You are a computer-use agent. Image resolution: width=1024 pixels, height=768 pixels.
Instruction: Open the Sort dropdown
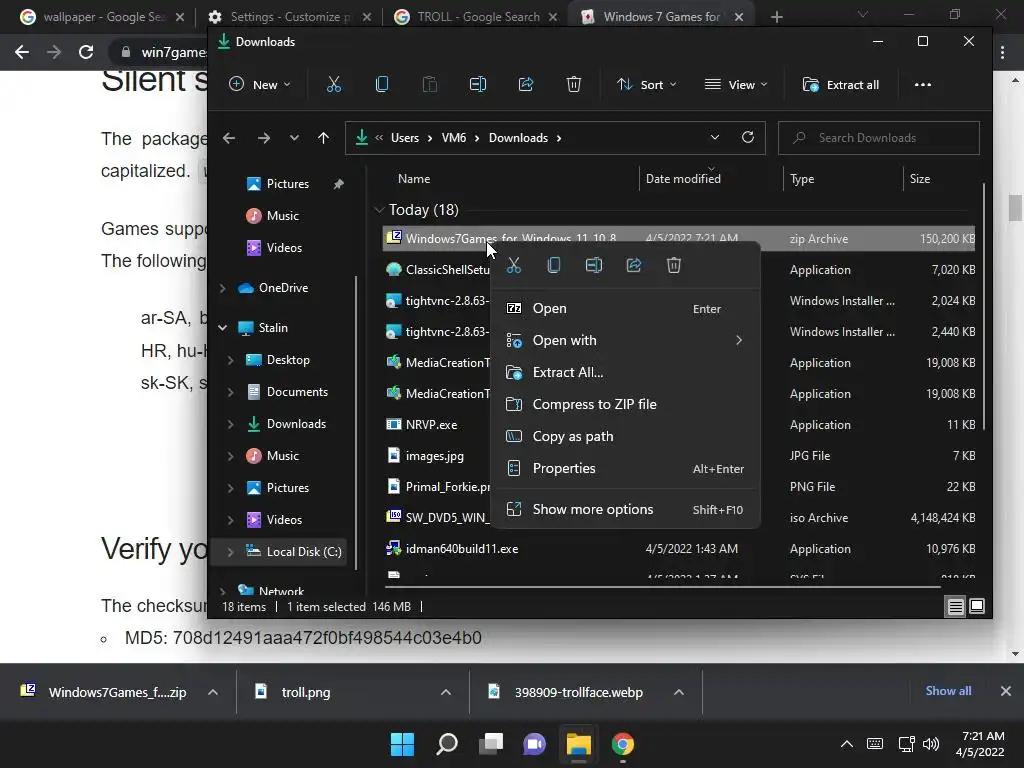[x=647, y=84]
